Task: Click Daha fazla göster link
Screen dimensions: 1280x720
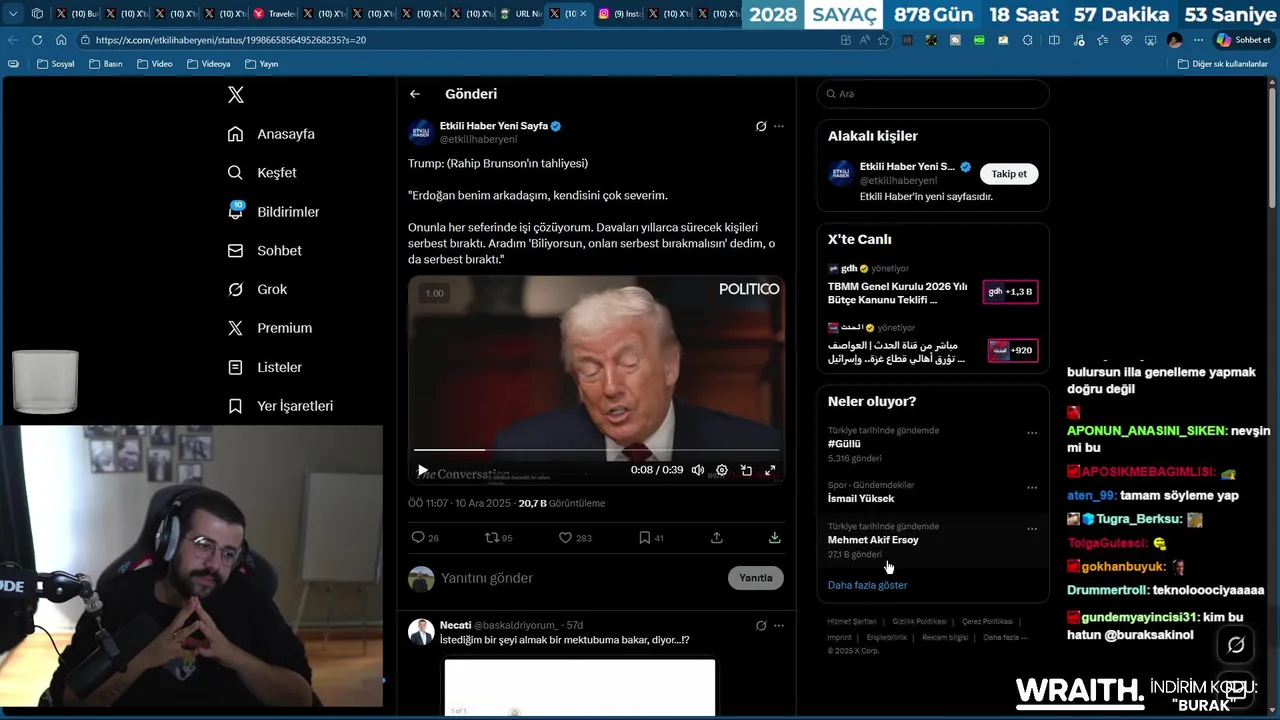Action: pos(867,585)
